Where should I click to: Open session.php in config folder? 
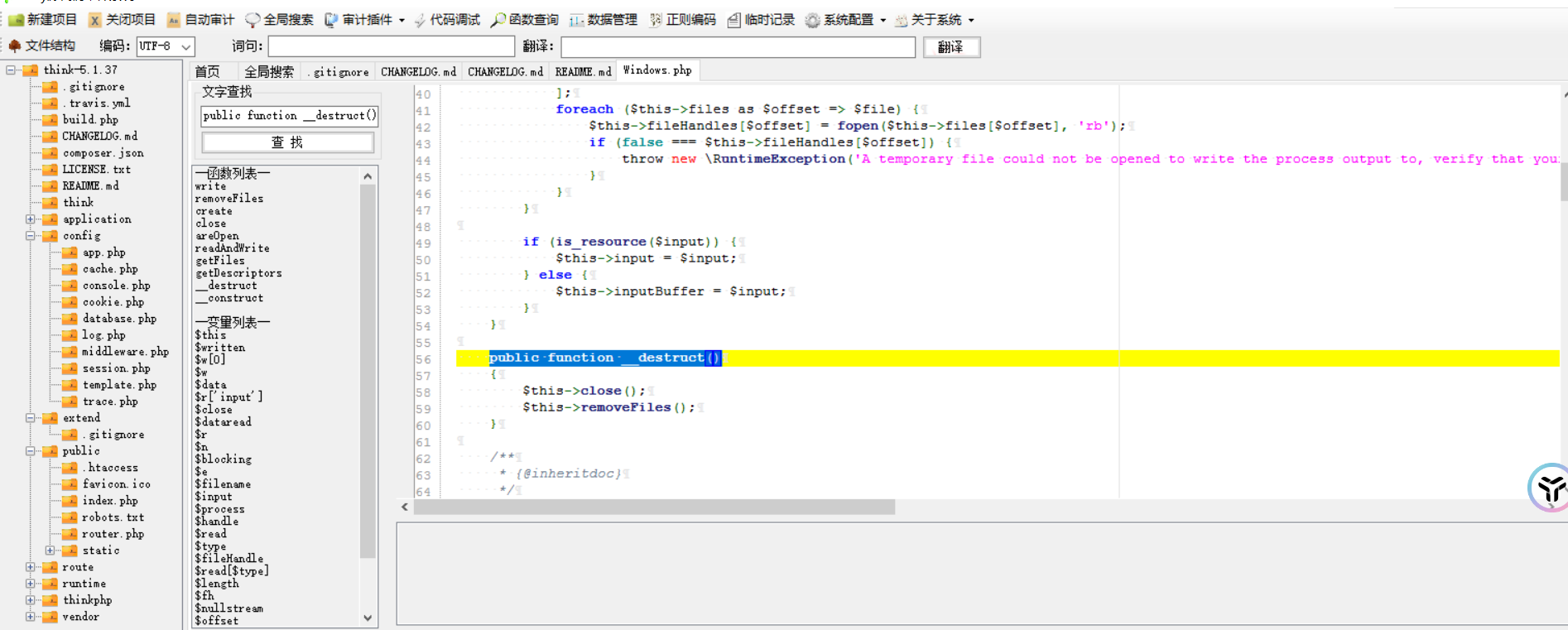(x=116, y=368)
